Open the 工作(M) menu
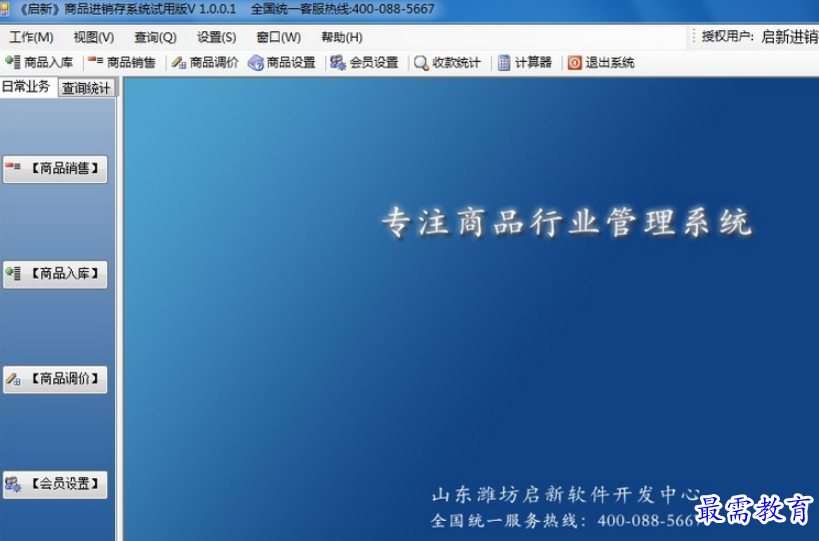The width and height of the screenshot is (819, 541). click(31, 37)
